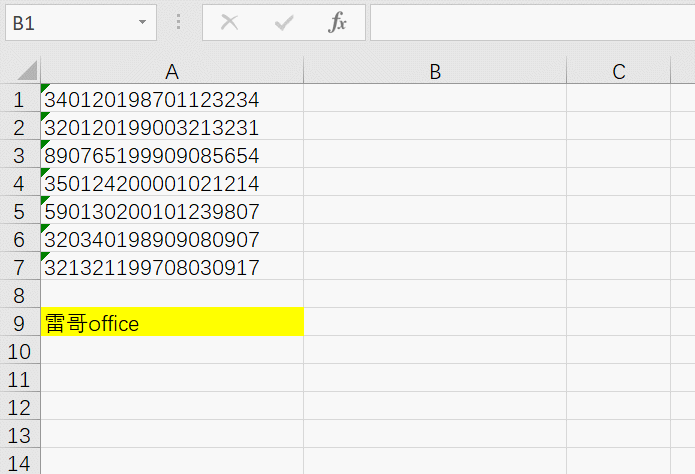Open the Name Box dropdown arrow
695x474 pixels.
[x=142, y=23]
